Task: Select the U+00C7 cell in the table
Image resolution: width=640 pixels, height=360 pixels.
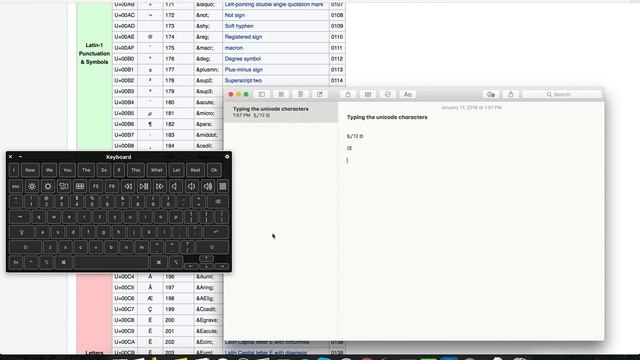Action: 125,309
